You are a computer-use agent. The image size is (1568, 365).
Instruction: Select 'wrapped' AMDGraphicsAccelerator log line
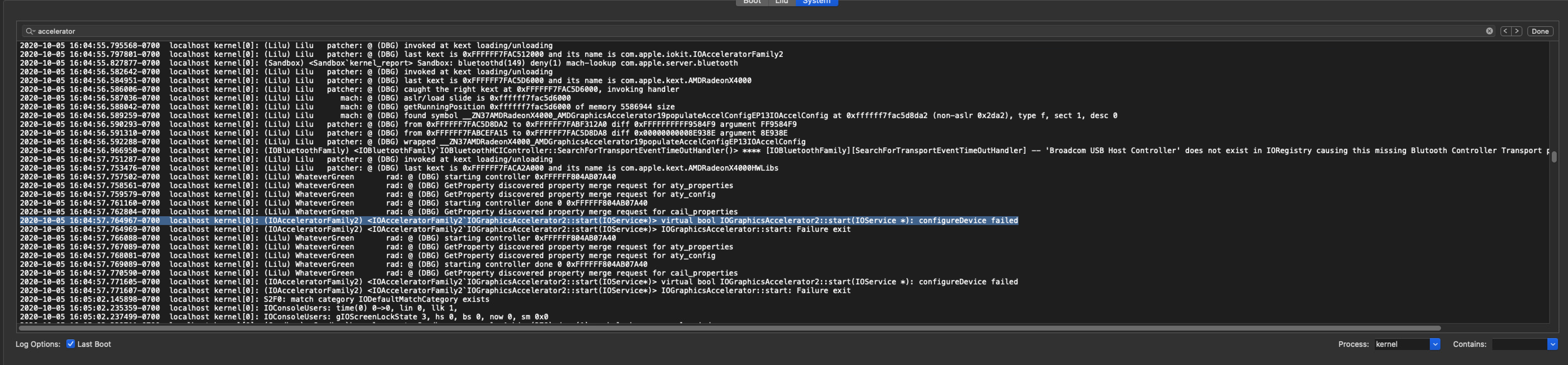pyautogui.click(x=412, y=142)
